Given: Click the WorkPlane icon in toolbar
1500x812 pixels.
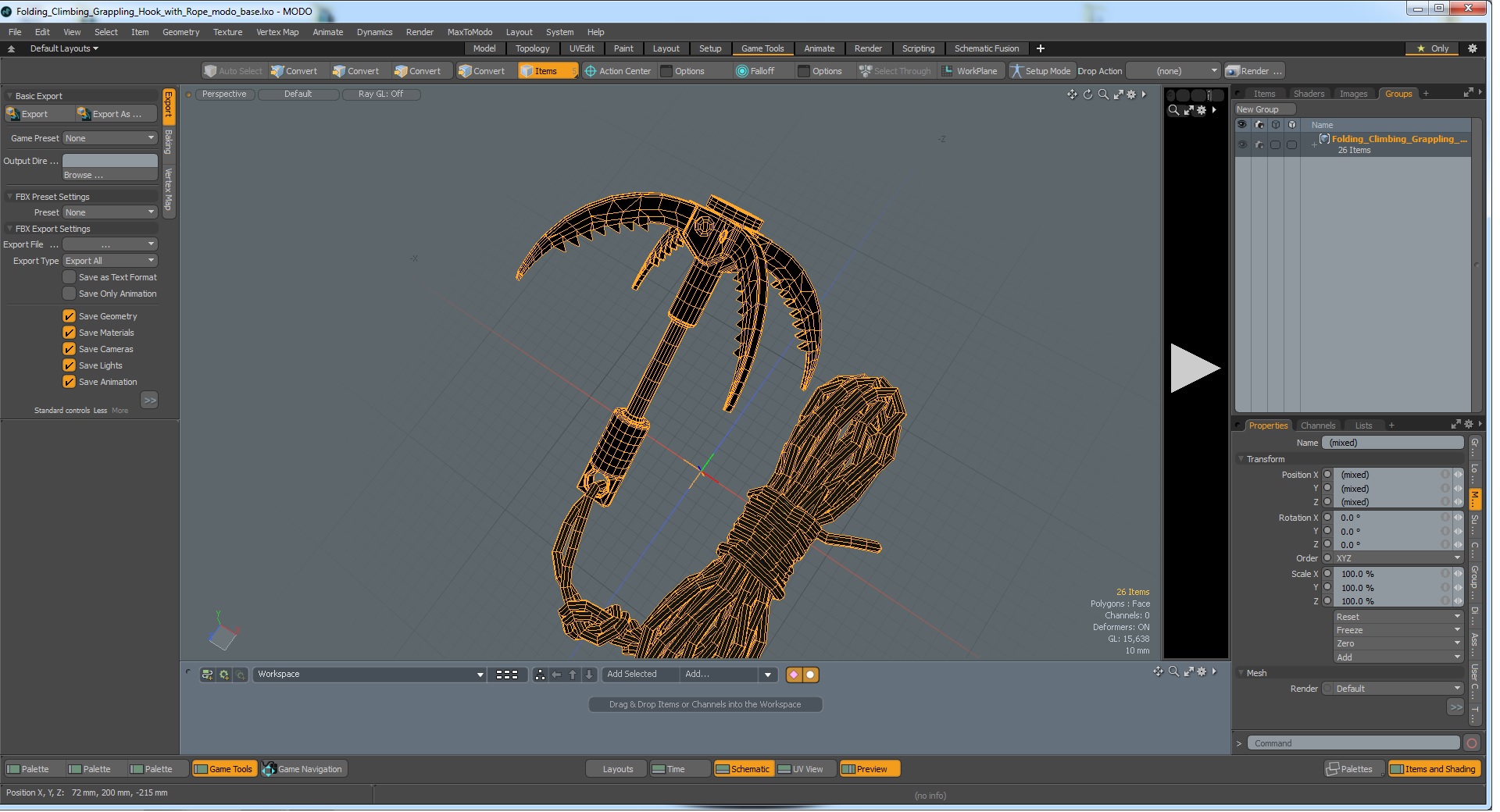Looking at the screenshot, I should point(948,71).
